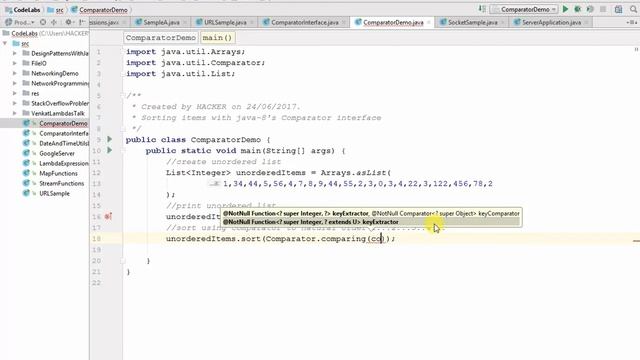Expand the res folder
This screenshot has height=360, width=640.
(15, 93)
